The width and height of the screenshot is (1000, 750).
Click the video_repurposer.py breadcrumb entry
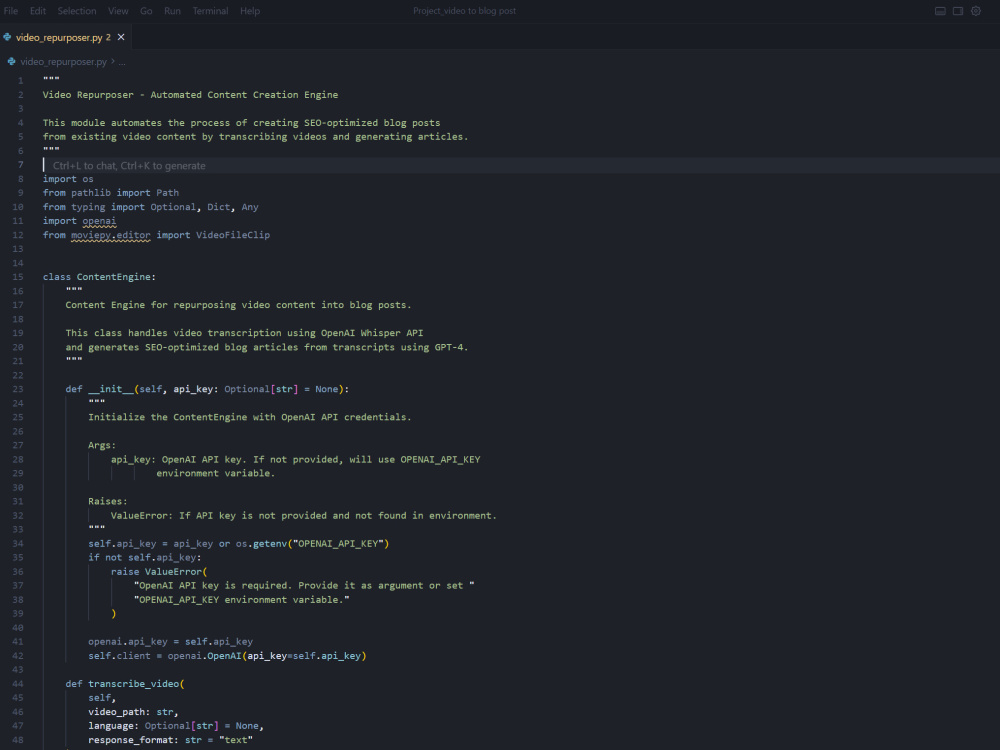(63, 61)
